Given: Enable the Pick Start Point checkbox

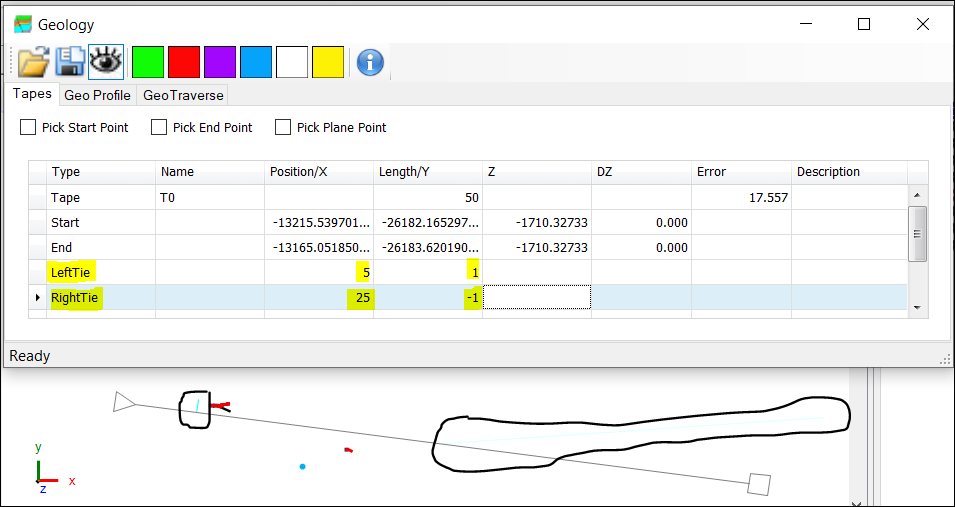Looking at the screenshot, I should pyautogui.click(x=28, y=127).
